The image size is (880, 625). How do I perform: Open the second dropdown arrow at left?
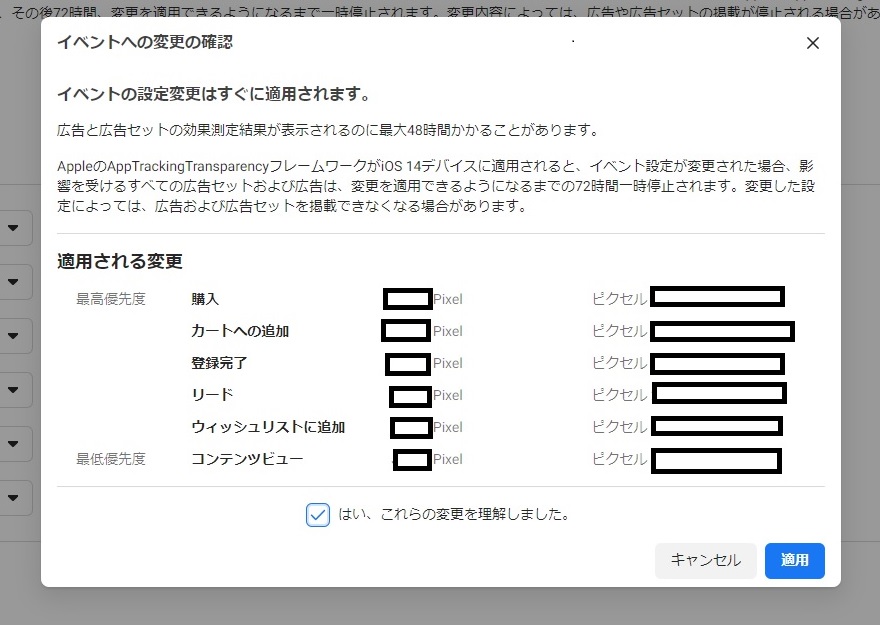14,281
